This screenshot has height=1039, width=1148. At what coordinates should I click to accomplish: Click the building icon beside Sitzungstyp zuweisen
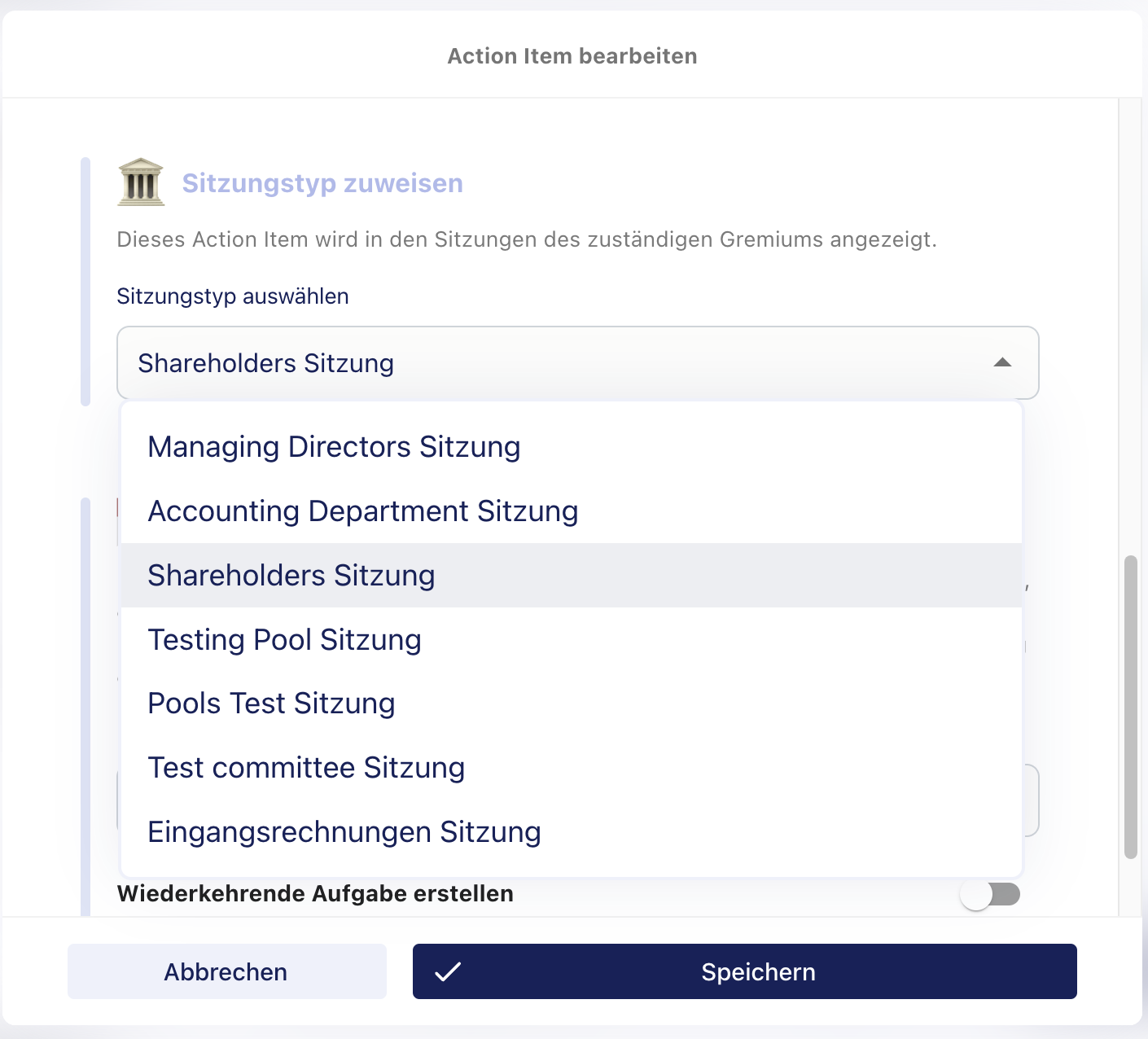point(141,181)
